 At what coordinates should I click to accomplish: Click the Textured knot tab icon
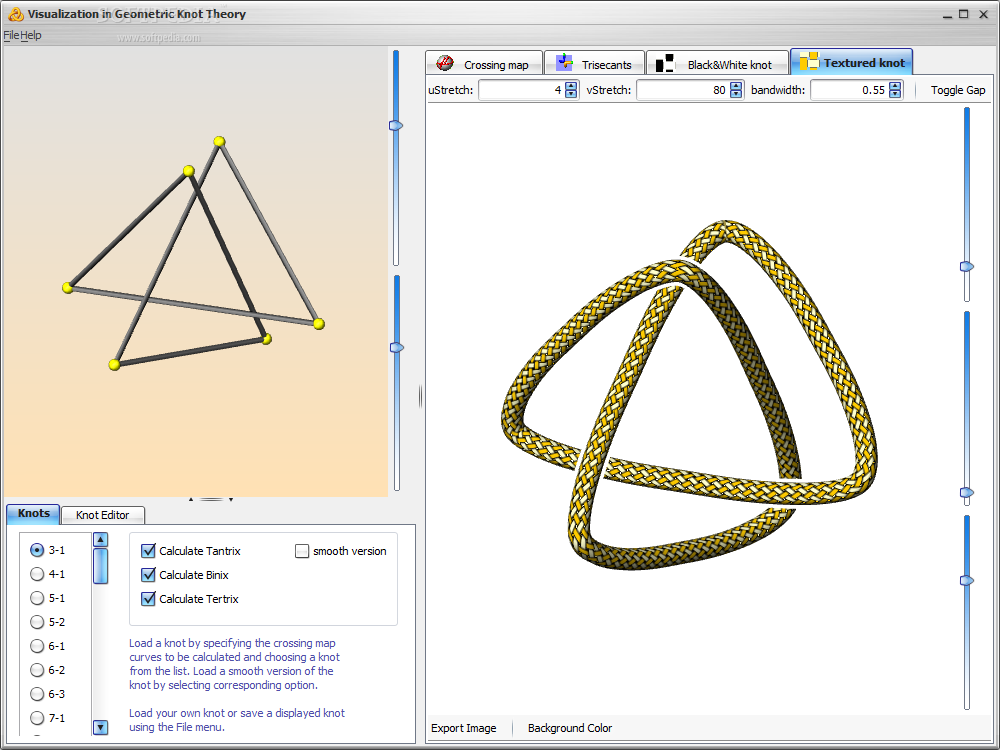coord(809,61)
